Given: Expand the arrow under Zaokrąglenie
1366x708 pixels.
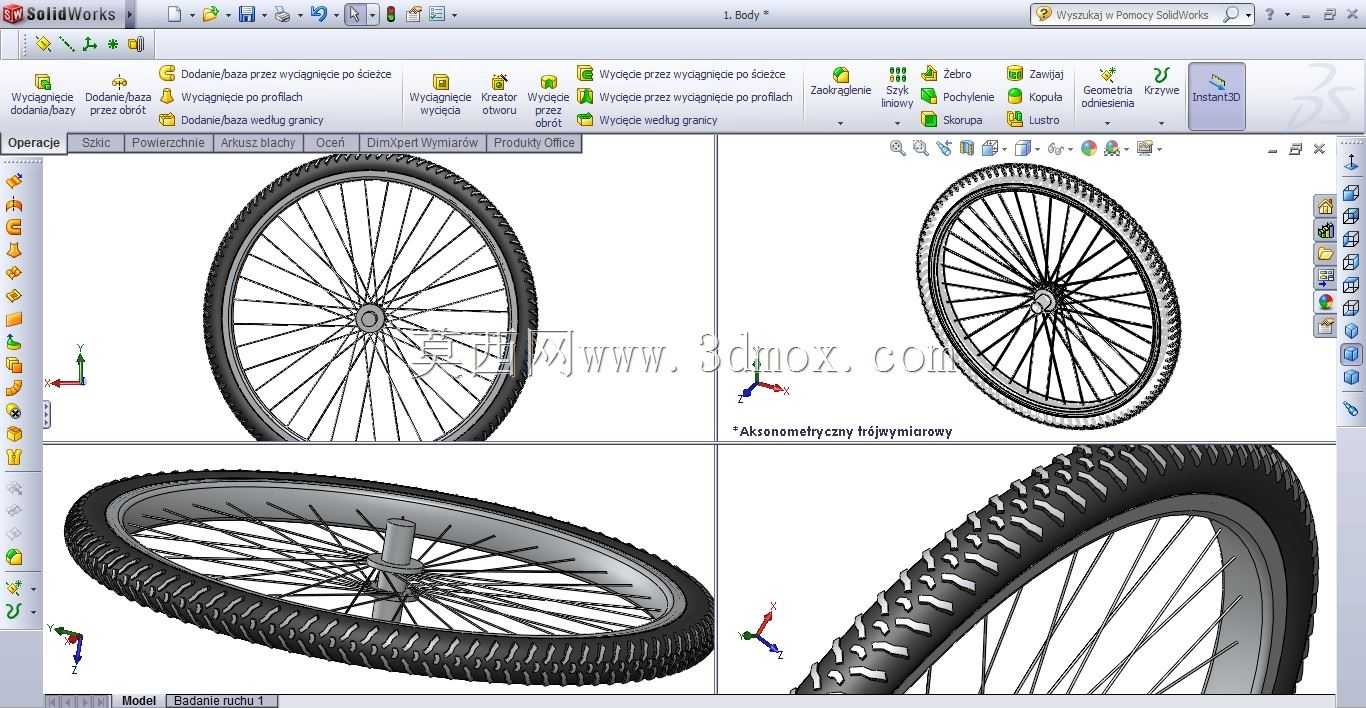Looking at the screenshot, I should click(840, 123).
